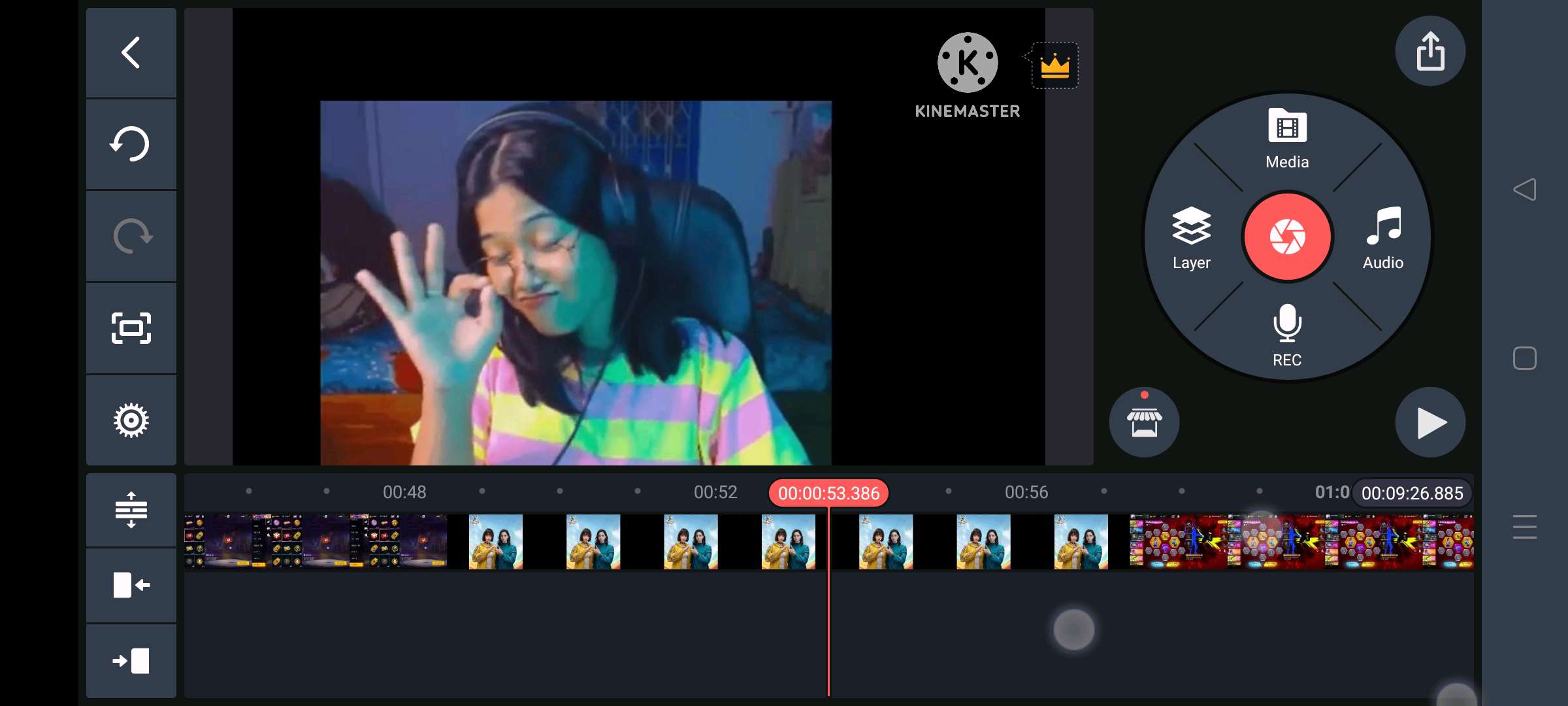Start voice recording with REC
The width and height of the screenshot is (1568, 706).
pyautogui.click(x=1287, y=335)
